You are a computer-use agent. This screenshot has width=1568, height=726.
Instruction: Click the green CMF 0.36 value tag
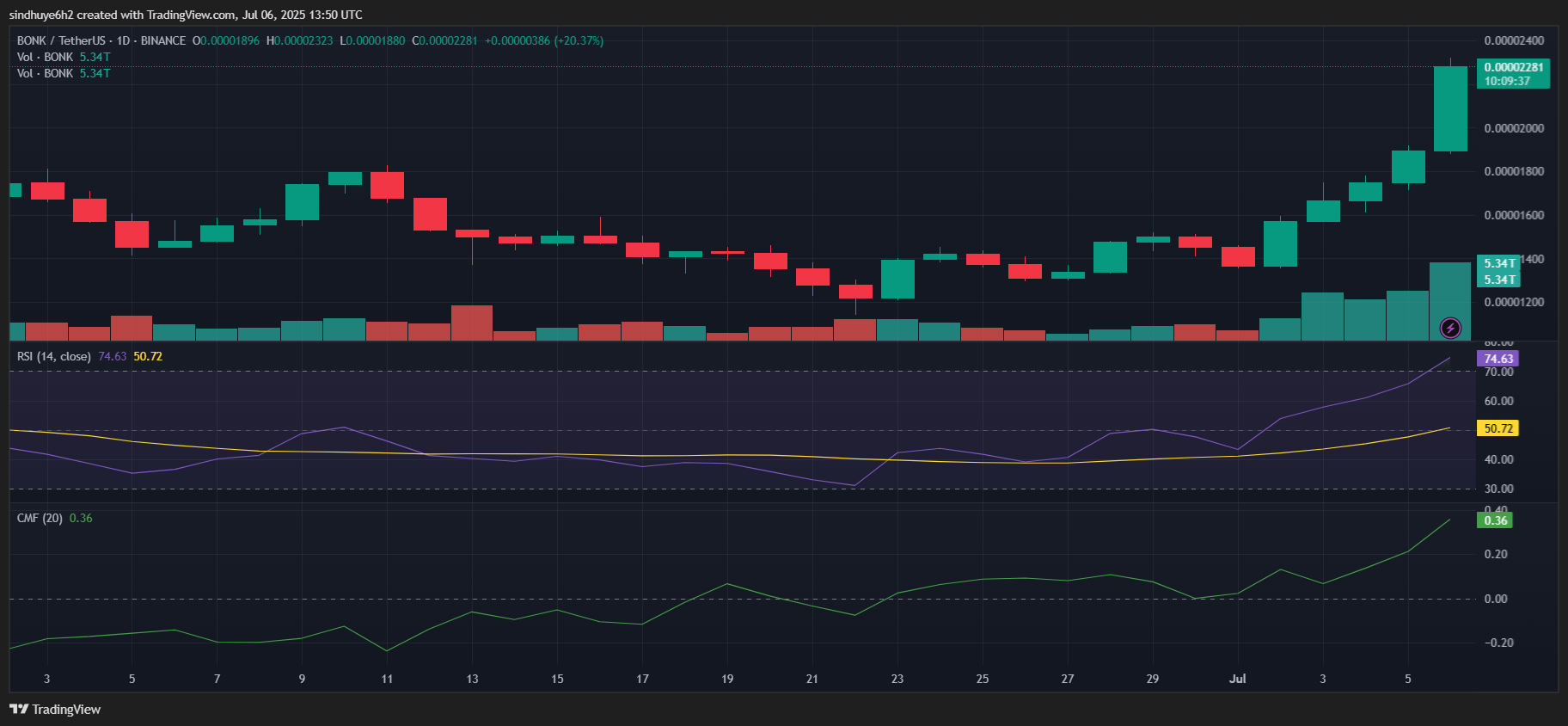1495,520
